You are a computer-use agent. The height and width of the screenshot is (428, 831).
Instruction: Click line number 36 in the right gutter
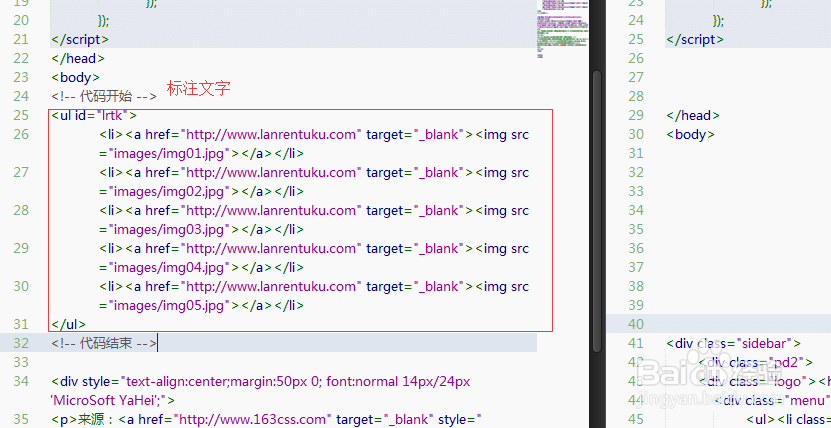coord(636,248)
